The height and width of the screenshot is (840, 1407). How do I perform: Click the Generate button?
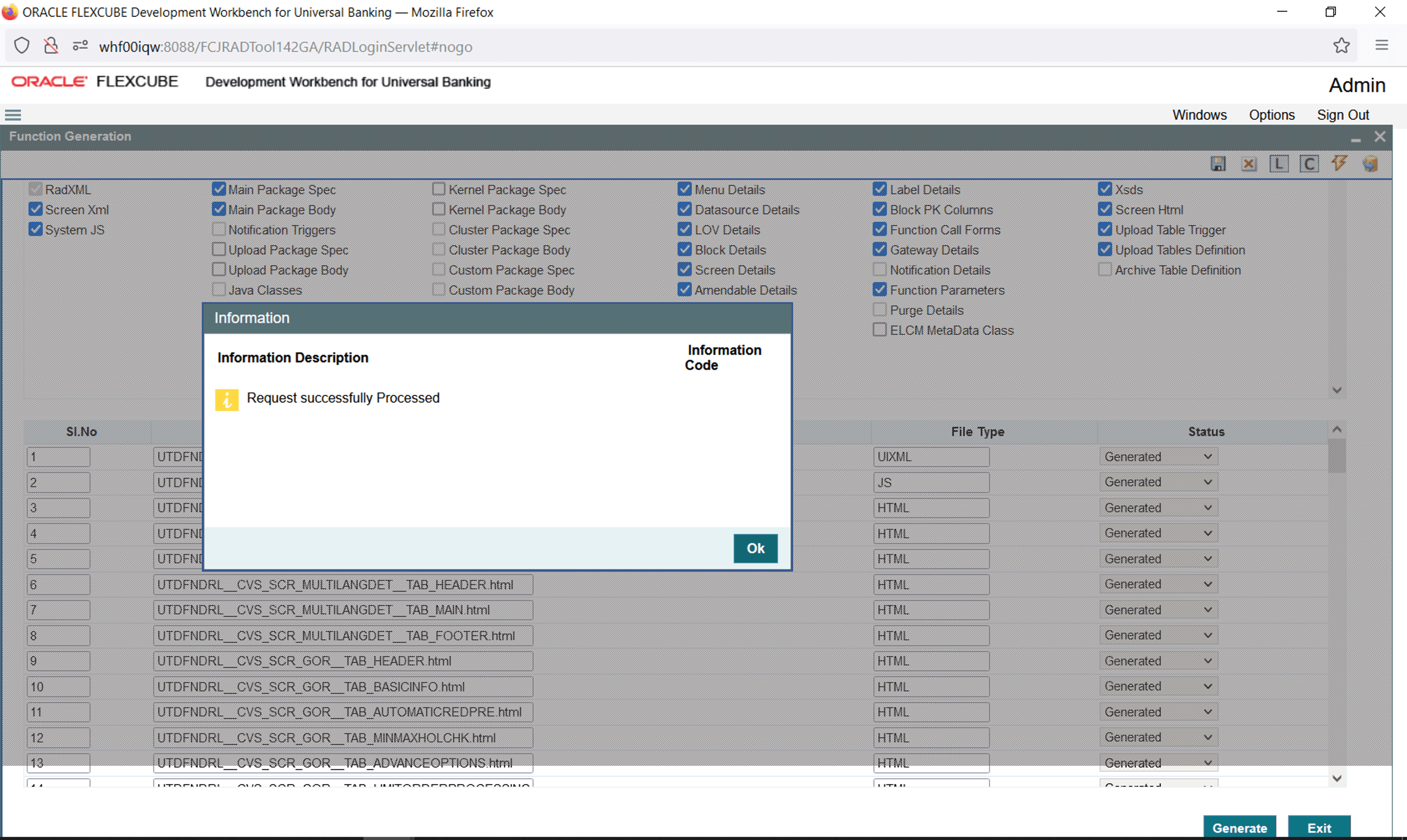coord(1239,827)
